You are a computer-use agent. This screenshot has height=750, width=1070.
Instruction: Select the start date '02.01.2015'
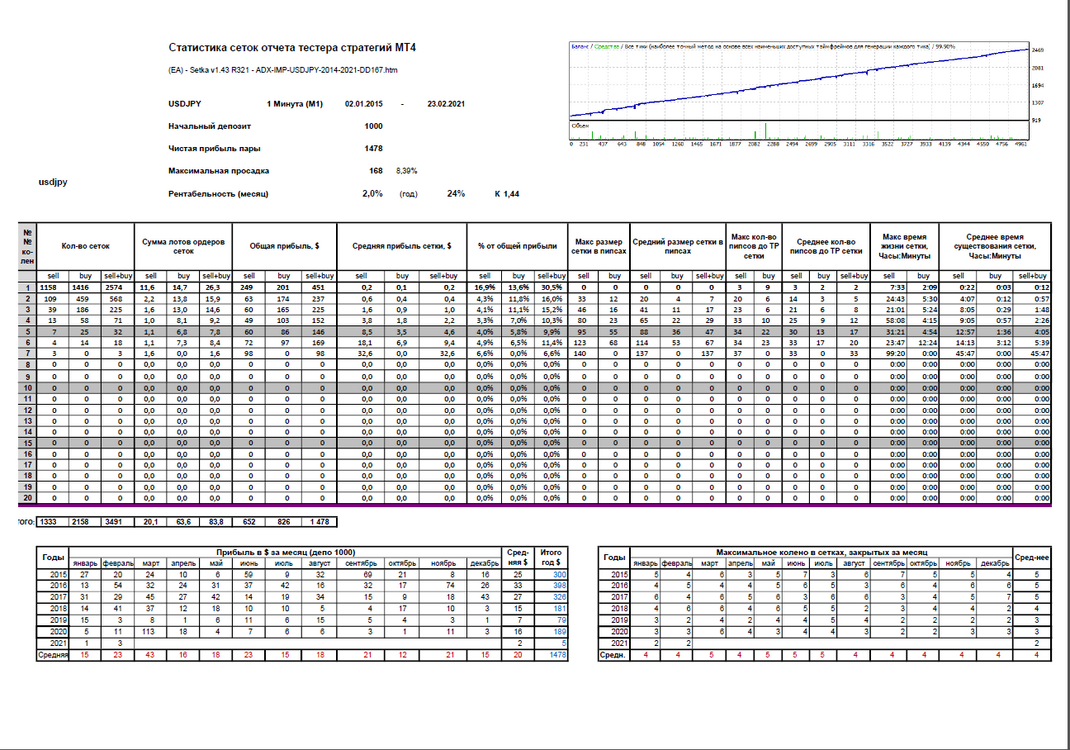364,104
